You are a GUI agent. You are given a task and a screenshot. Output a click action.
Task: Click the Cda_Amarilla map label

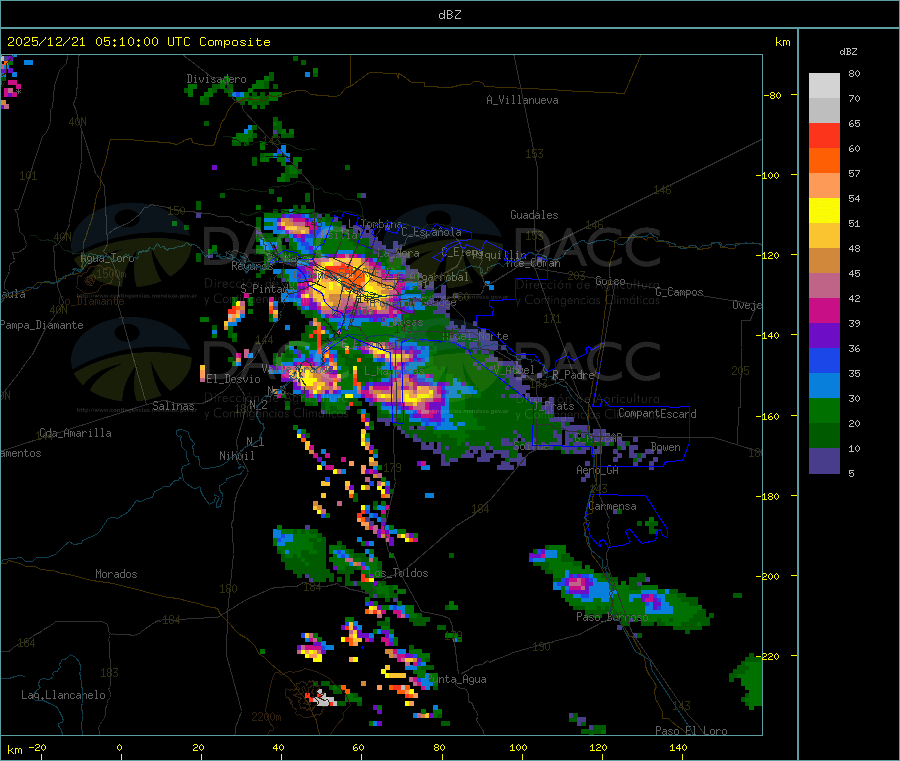(x=75, y=433)
